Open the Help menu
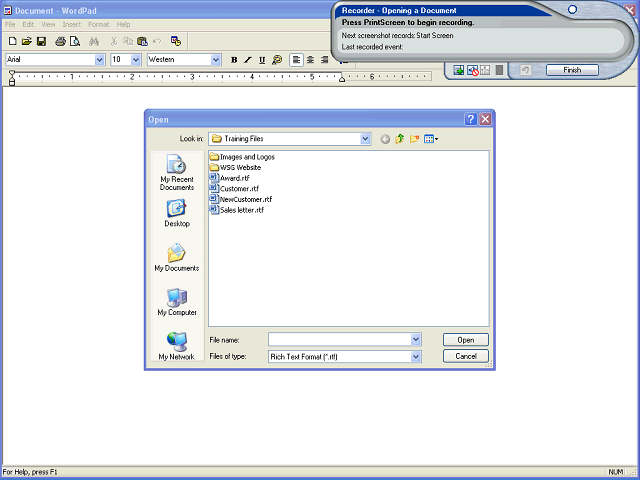 pyautogui.click(x=123, y=24)
